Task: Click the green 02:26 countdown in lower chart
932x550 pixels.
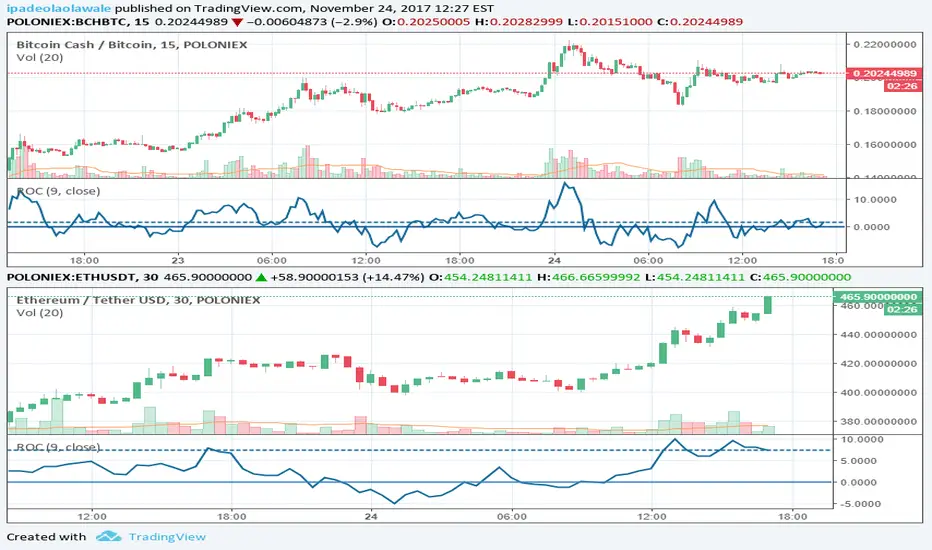Action: pyautogui.click(x=903, y=310)
